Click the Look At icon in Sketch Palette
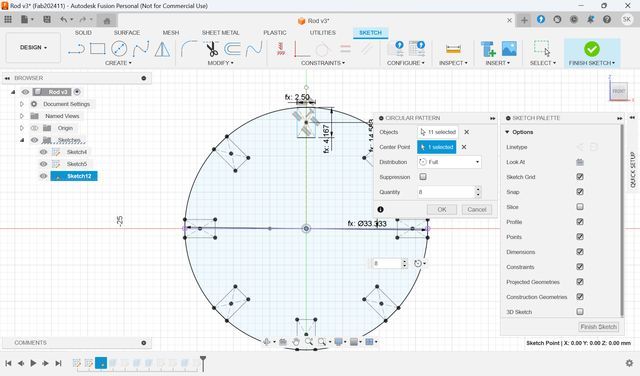This screenshot has height=376, width=640. point(580,162)
